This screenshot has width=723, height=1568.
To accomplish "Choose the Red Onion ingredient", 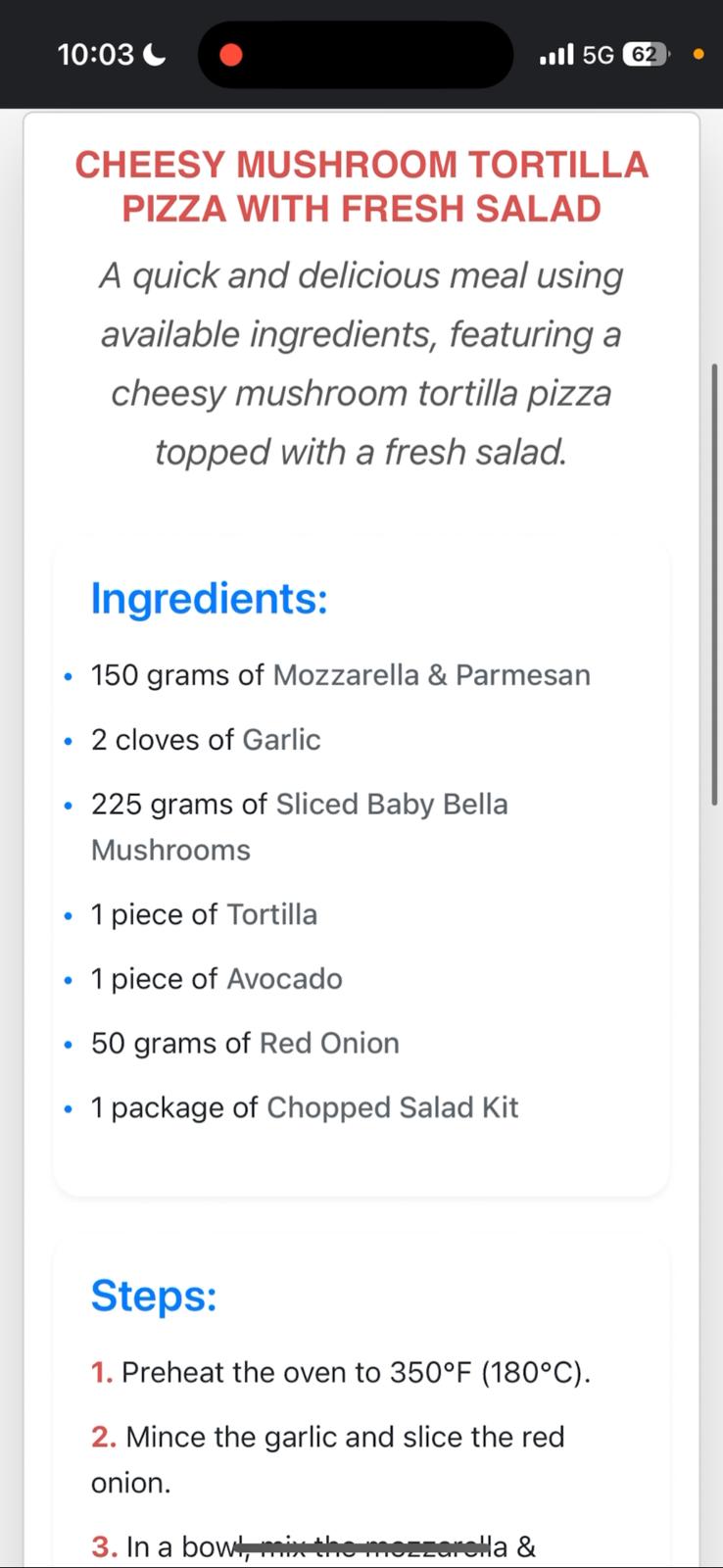I will [329, 1043].
